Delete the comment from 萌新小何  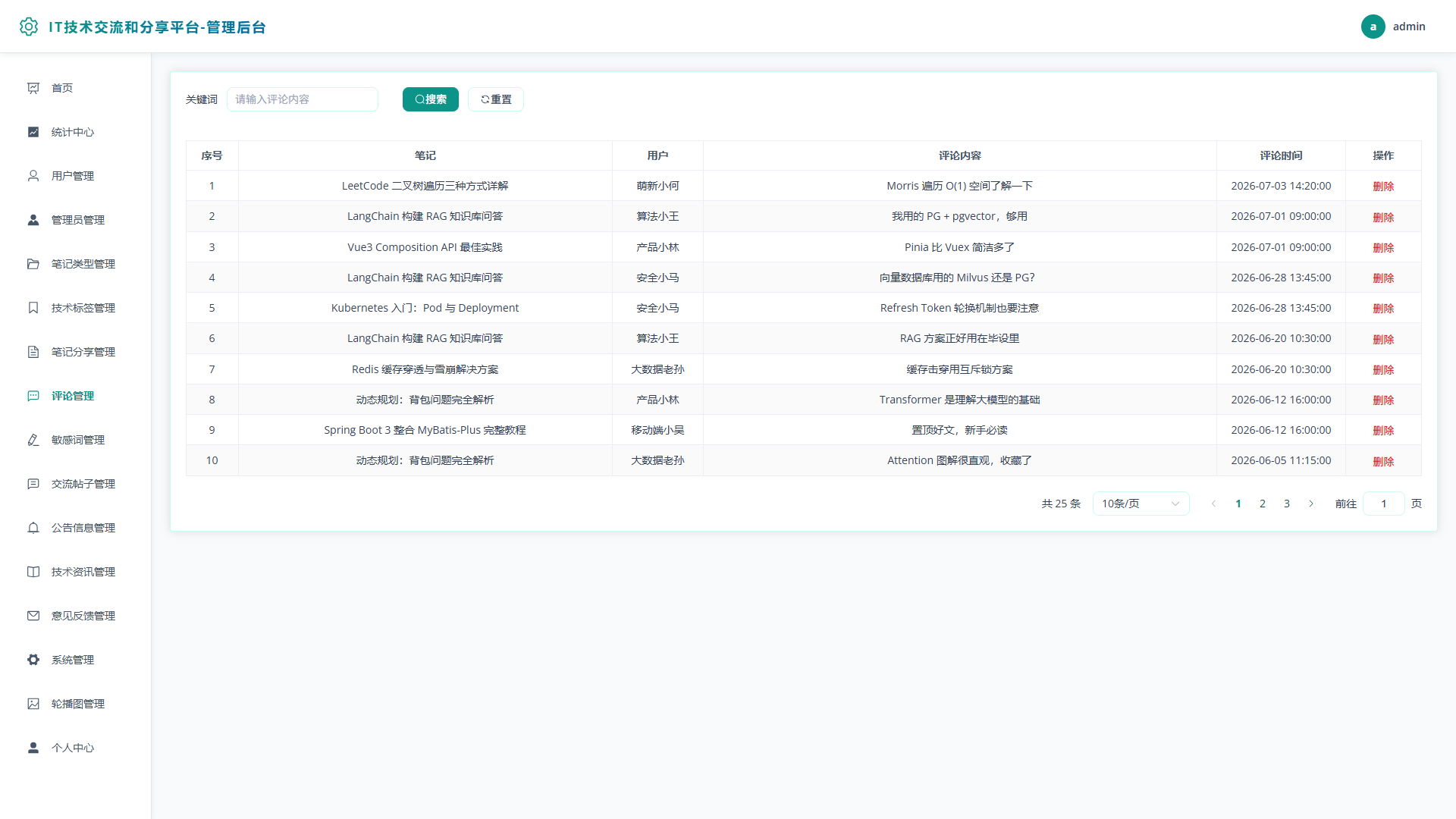pyautogui.click(x=1383, y=187)
